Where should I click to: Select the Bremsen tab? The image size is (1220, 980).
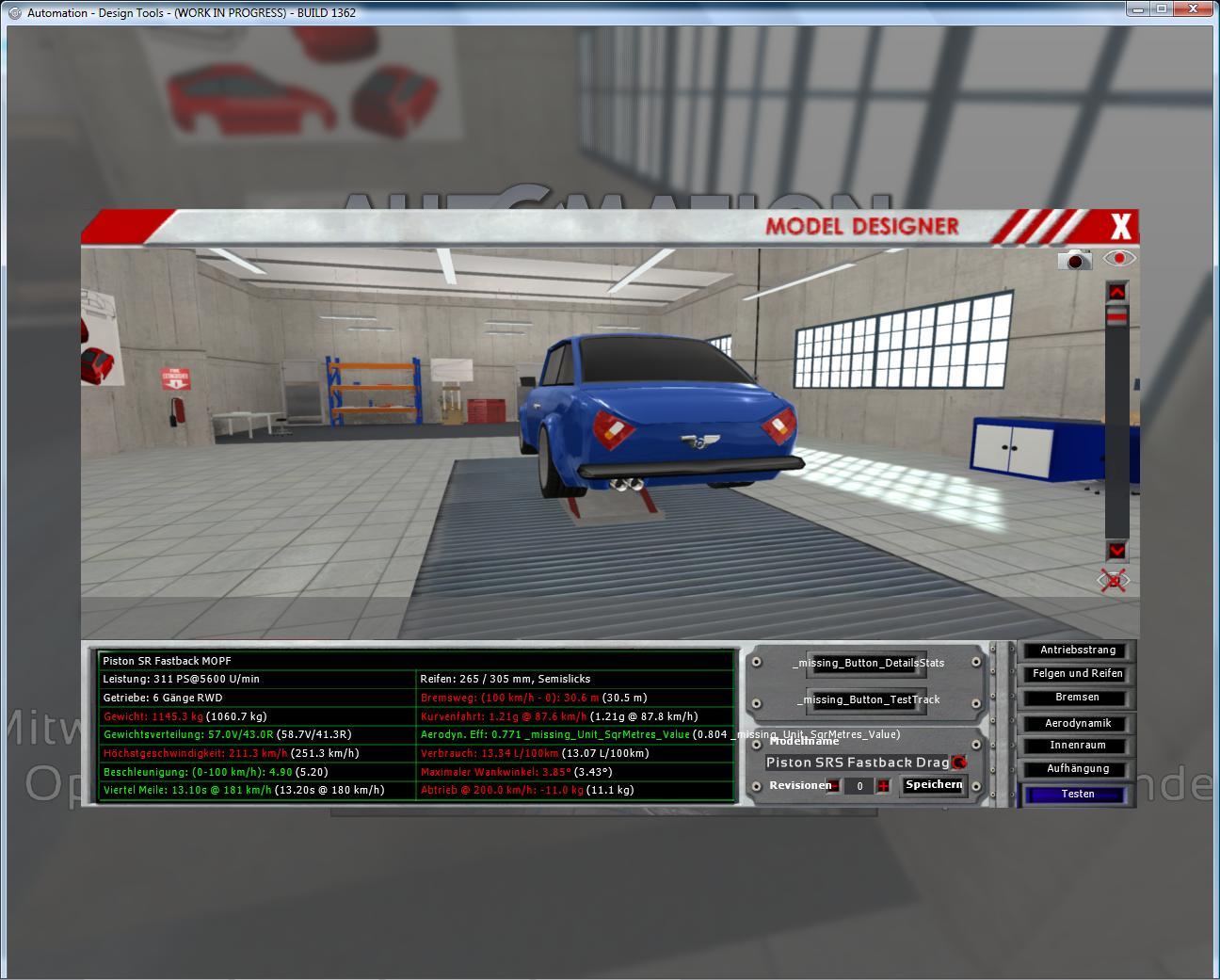(1077, 698)
